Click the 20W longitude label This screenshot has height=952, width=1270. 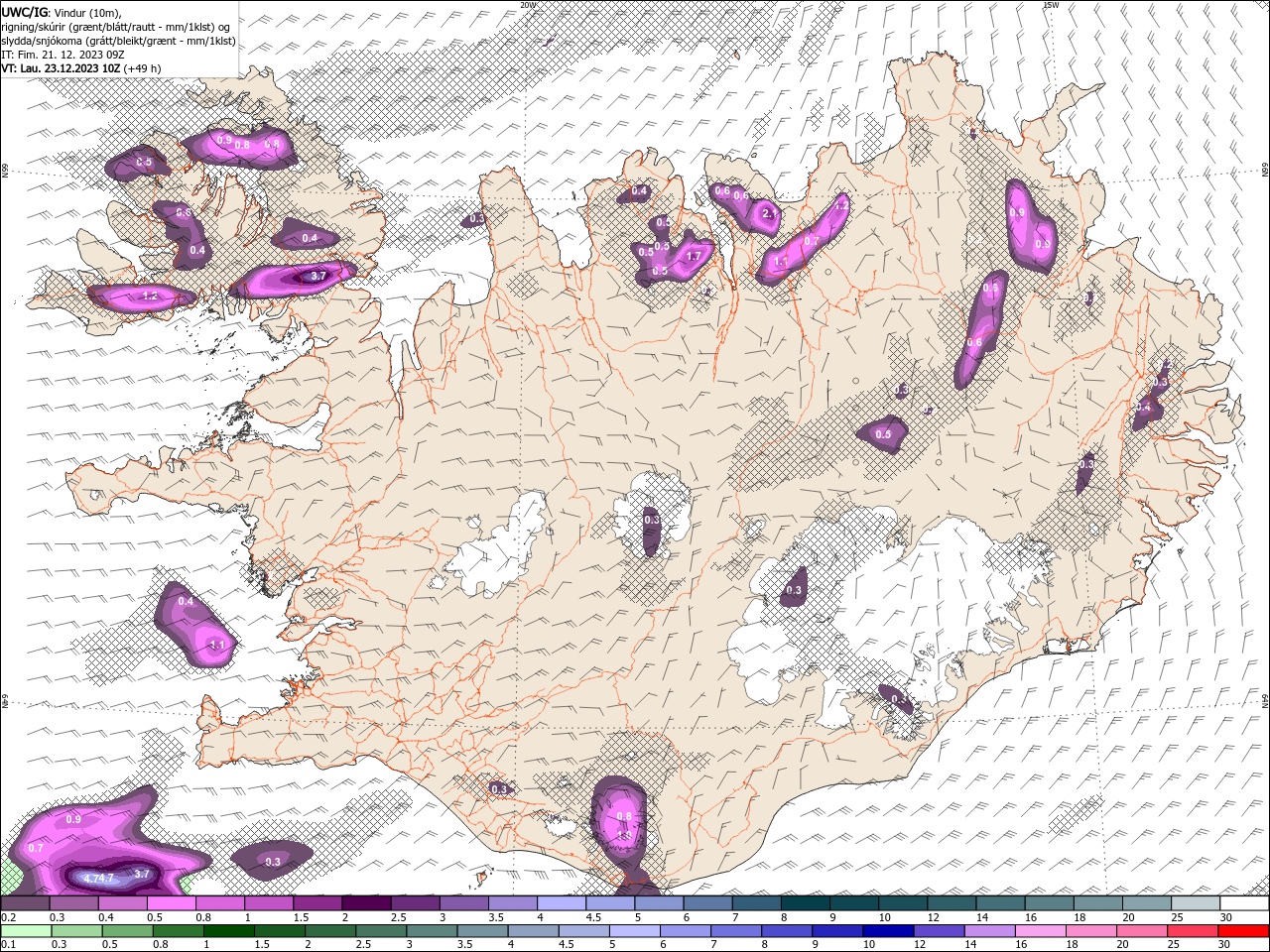click(528, 5)
